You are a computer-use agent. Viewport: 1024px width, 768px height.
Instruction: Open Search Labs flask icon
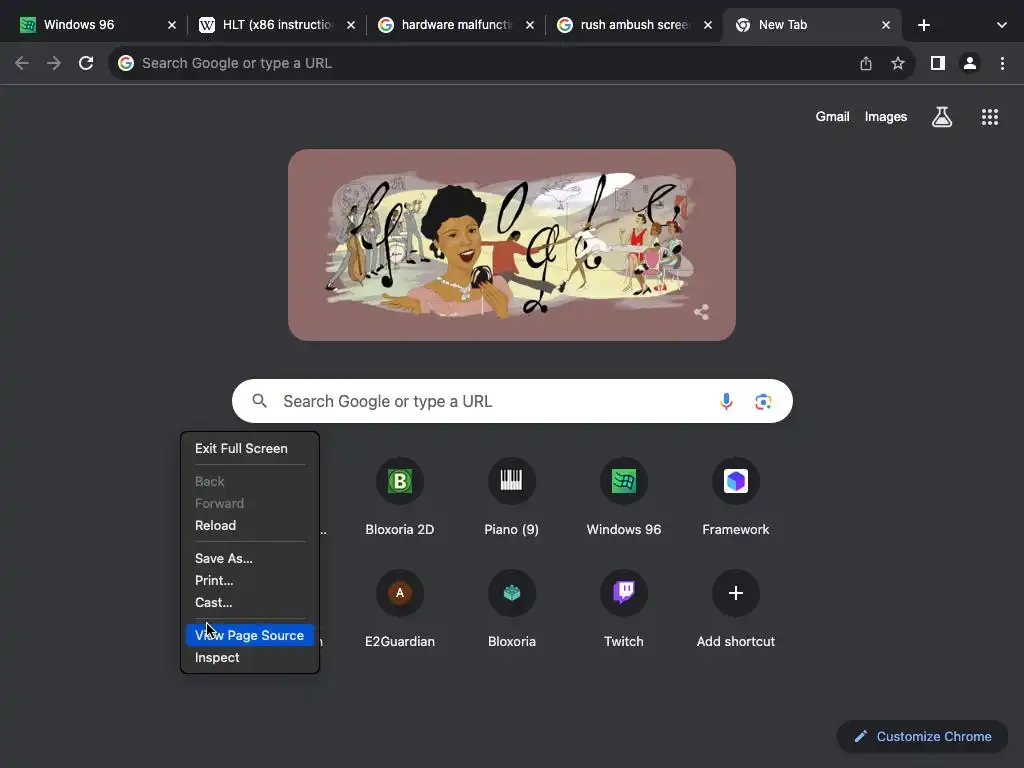pos(941,117)
